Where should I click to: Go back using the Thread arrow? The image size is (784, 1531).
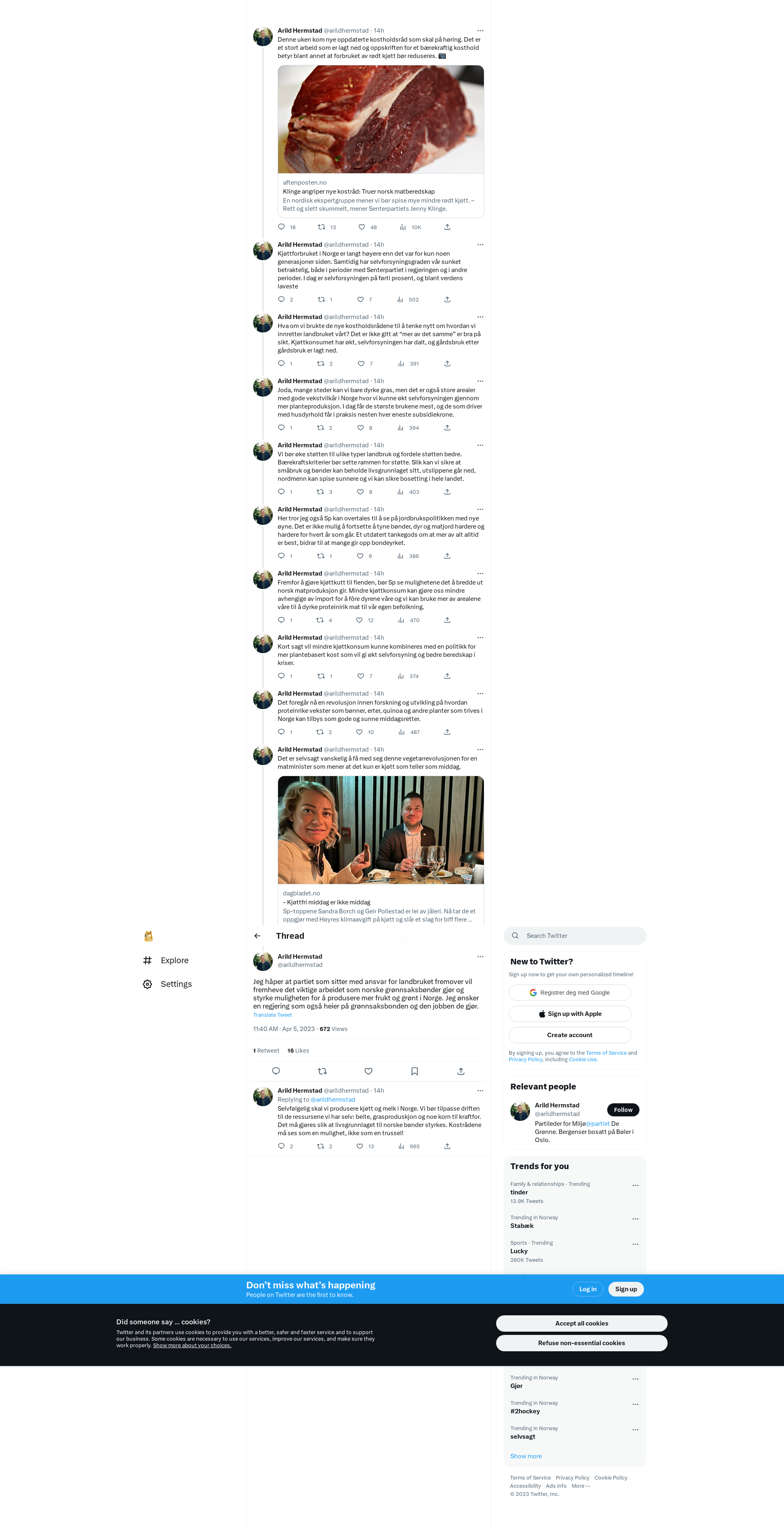point(257,935)
